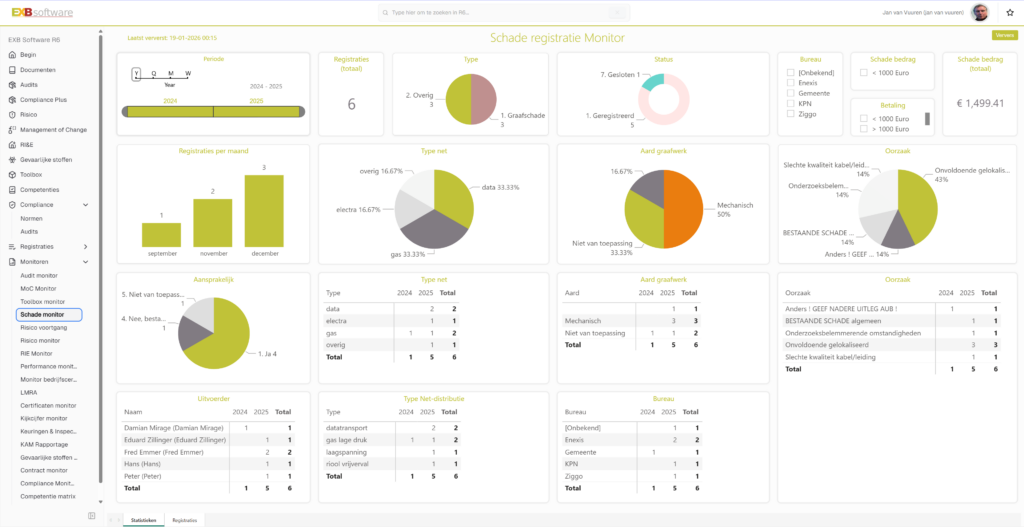Collapse the Compliance menu chevron
Viewport: 1024px width, 527px height.
[86, 204]
